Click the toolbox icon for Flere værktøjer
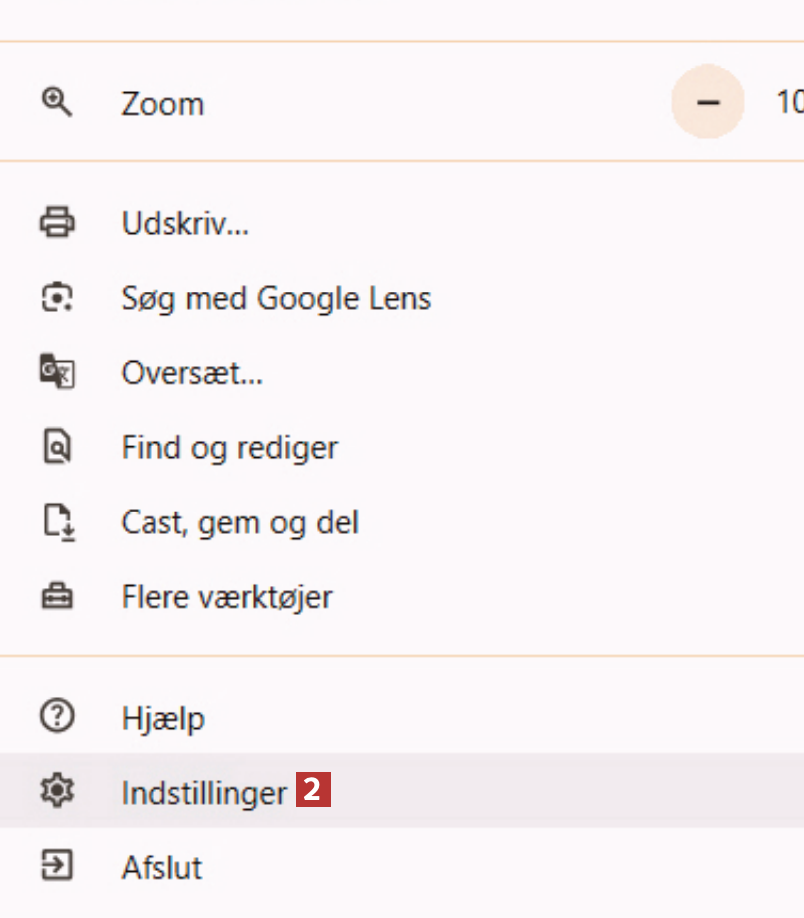The image size is (804, 918). click(56, 597)
